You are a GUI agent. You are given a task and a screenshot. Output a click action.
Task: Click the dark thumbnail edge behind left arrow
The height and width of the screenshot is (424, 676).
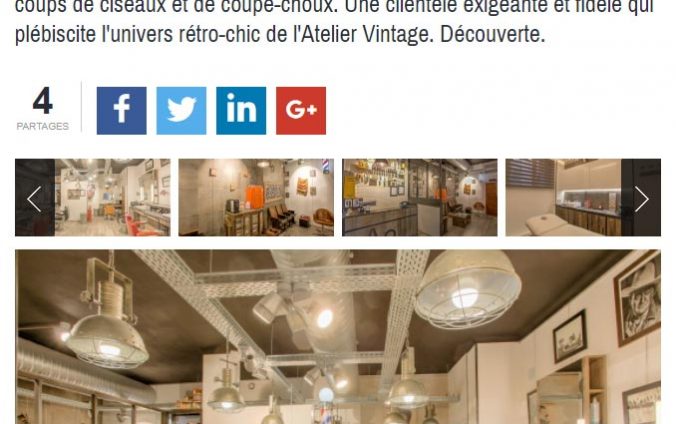point(35,197)
